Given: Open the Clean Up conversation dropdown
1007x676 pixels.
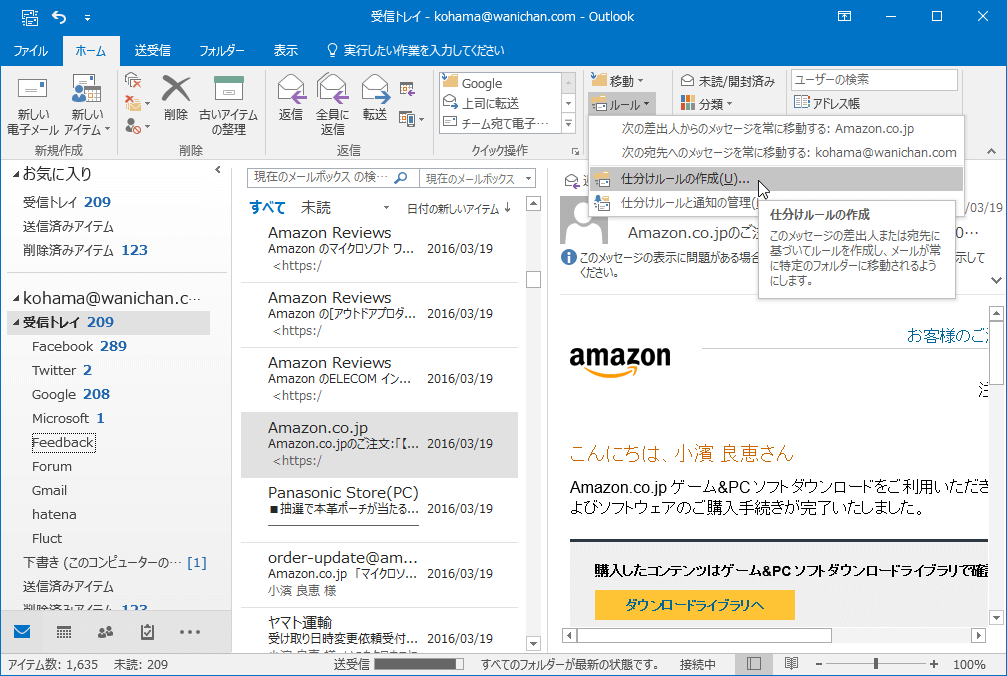Looking at the screenshot, I should (x=137, y=103).
